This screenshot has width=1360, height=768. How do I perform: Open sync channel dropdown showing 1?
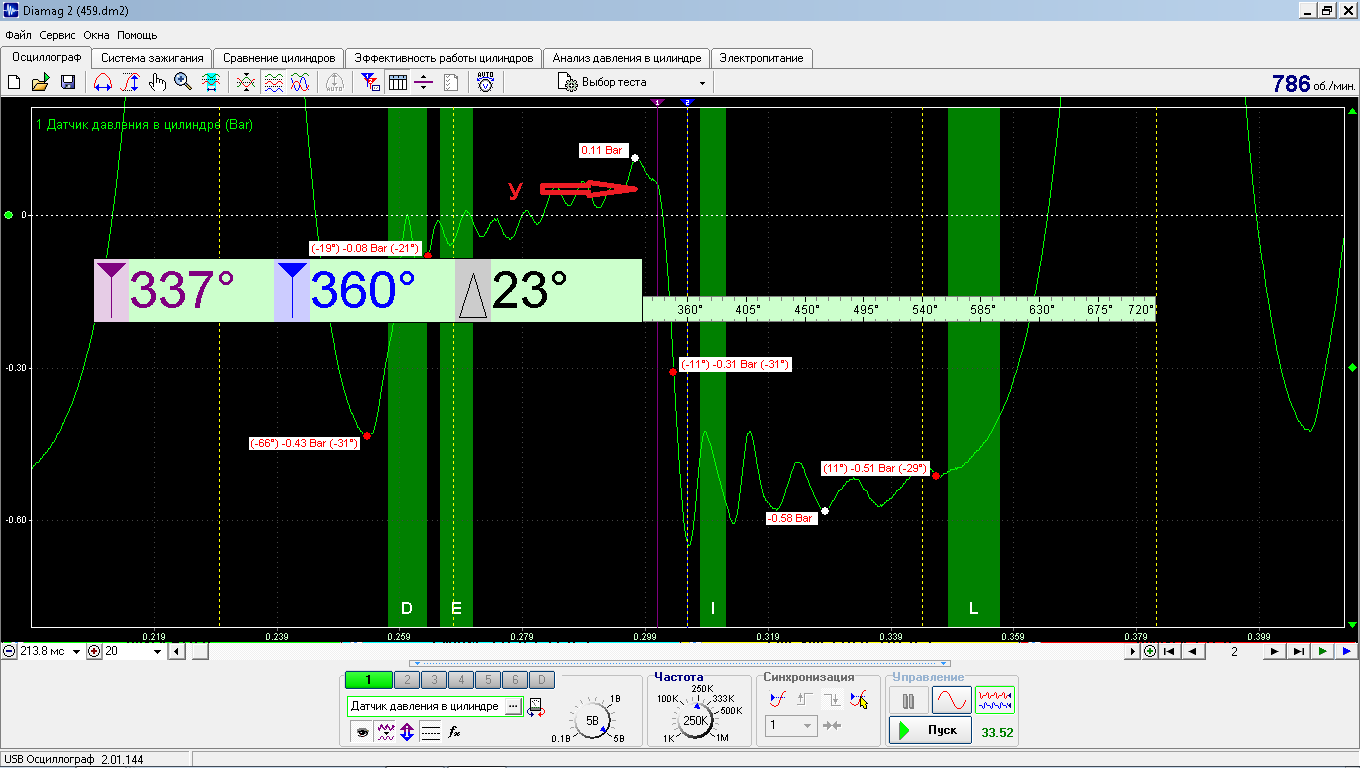792,726
